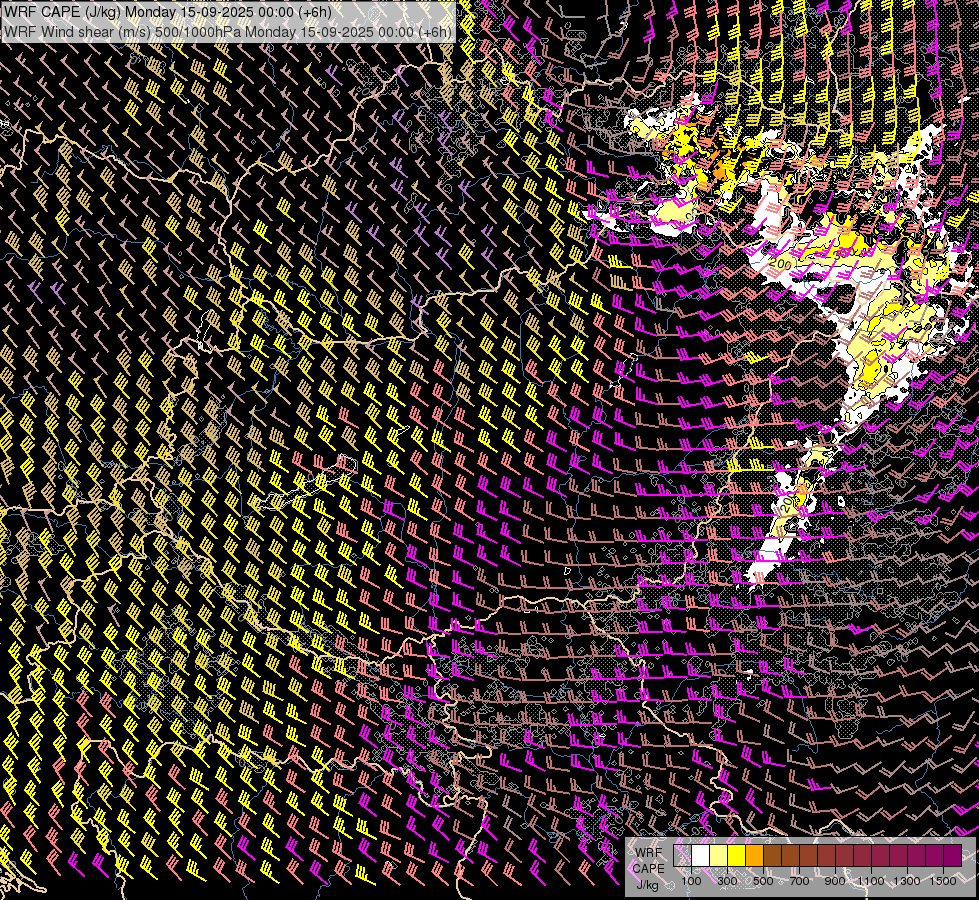This screenshot has height=900, width=979.
Task: Click the pale yellow CAPE legend swatch
Action: pos(719,855)
